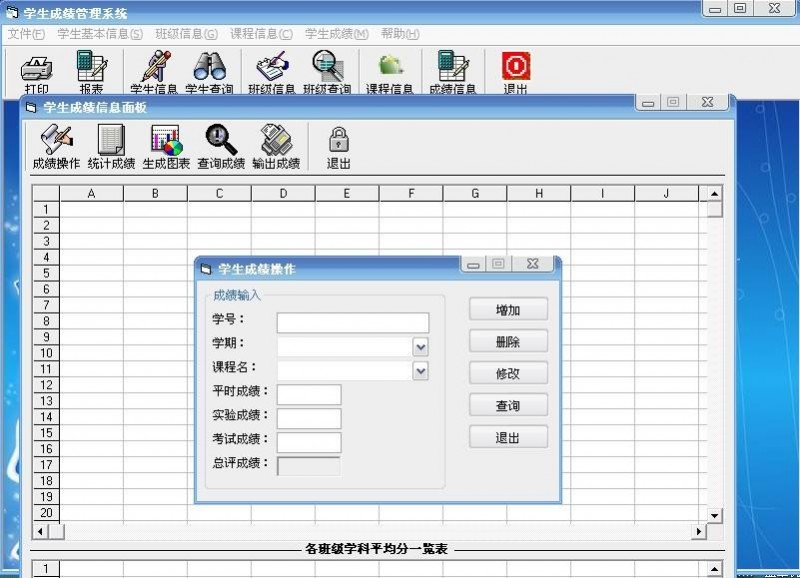Open the 学生查询 binoculars icon
Viewport: 800px width, 578px height.
pyautogui.click(x=209, y=70)
